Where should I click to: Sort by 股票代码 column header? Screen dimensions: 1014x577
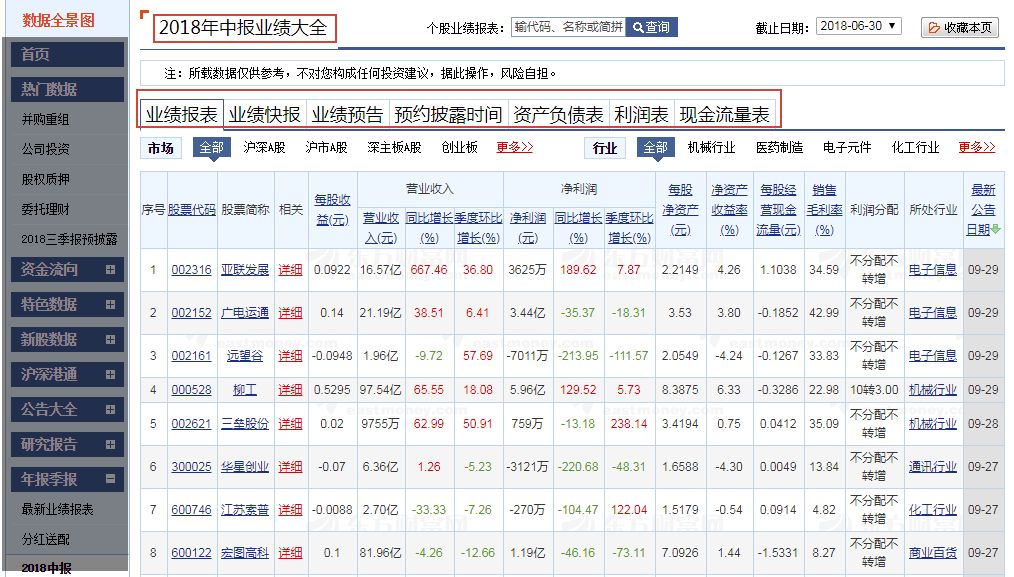point(191,210)
